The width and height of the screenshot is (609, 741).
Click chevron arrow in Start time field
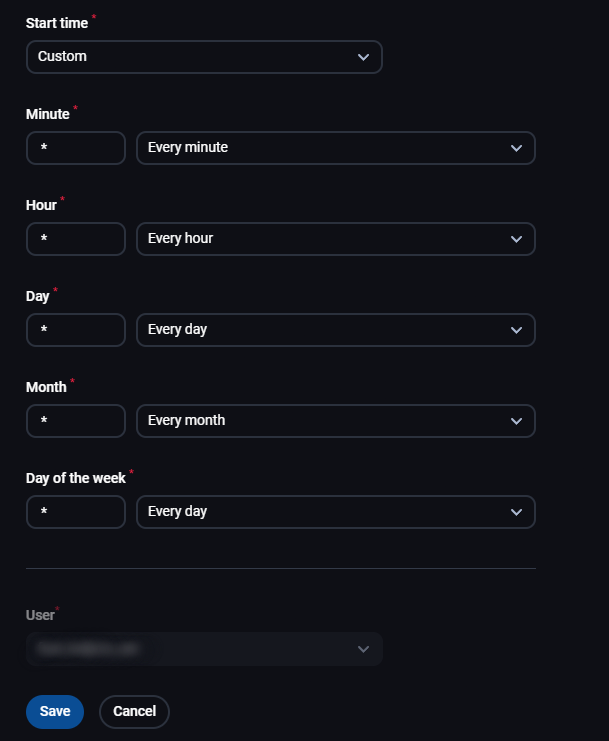click(x=363, y=57)
